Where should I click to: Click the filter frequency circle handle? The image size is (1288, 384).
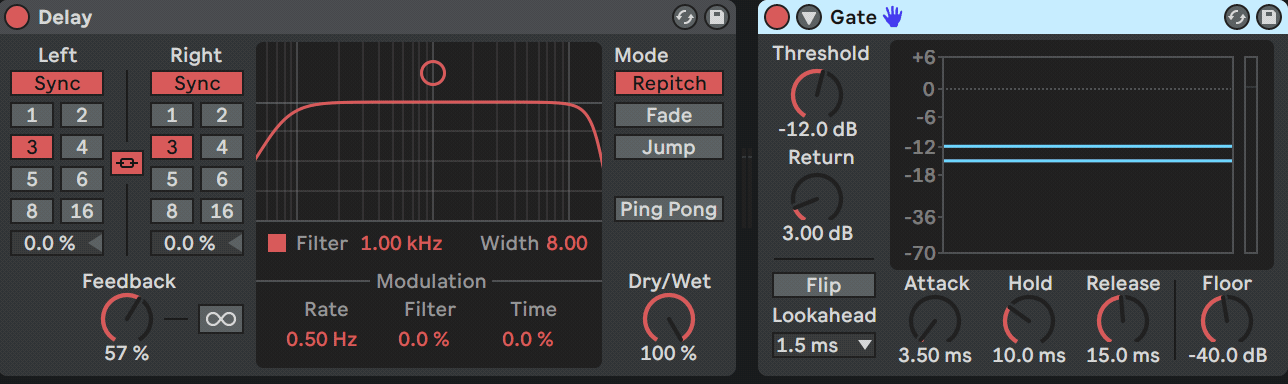[x=433, y=72]
